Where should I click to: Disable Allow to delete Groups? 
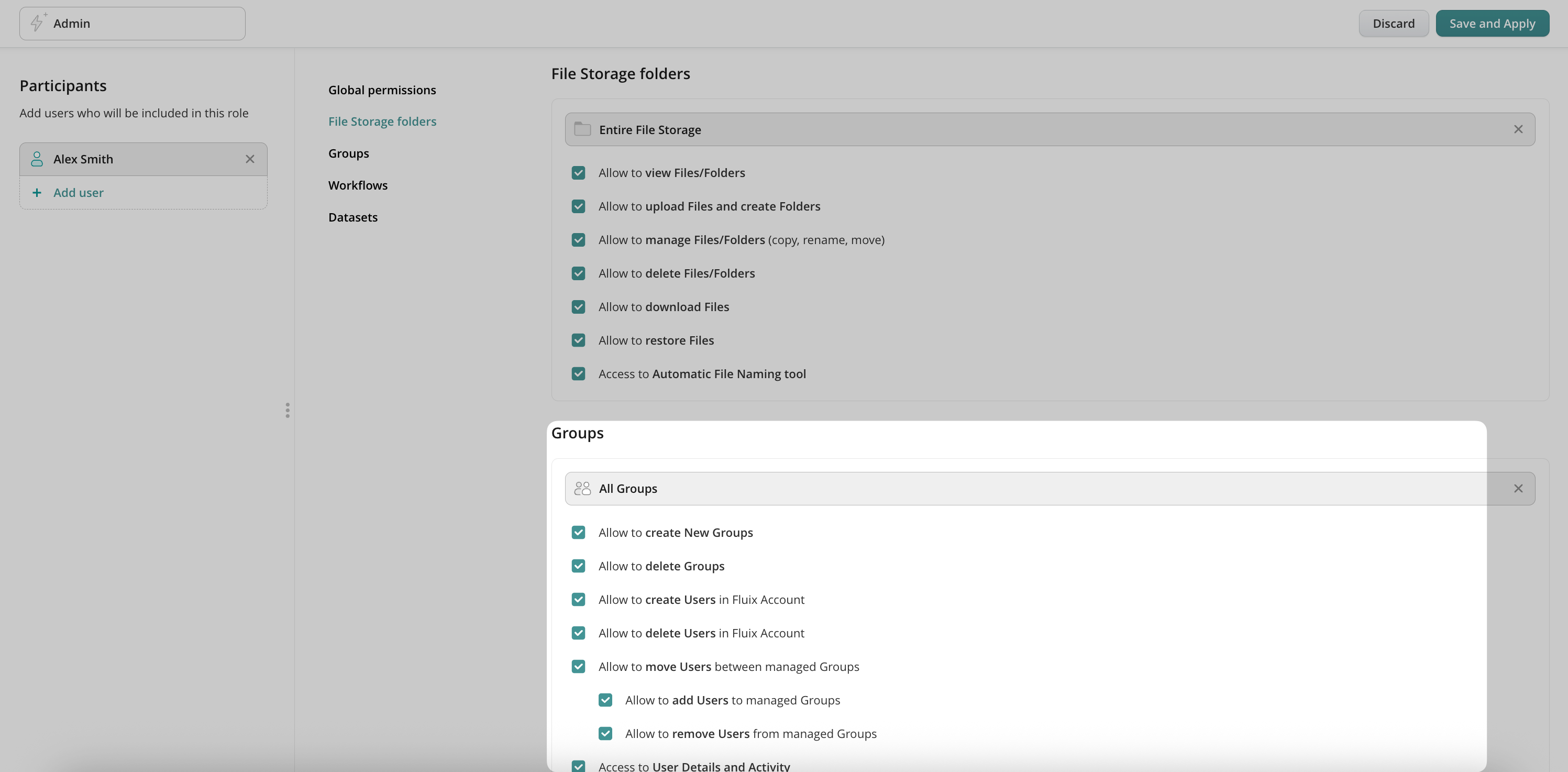578,566
